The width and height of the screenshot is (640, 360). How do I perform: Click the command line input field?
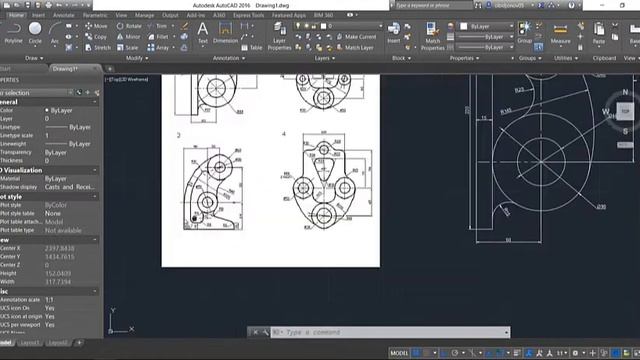tap(390, 332)
